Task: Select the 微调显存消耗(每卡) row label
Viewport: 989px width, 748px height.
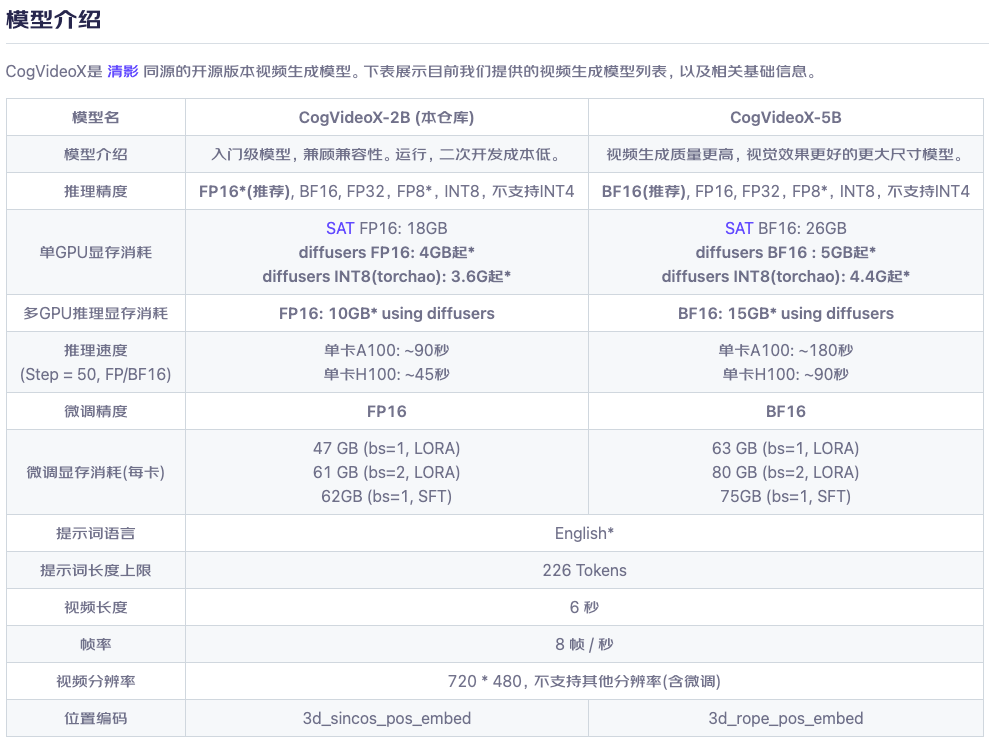Action: pyautogui.click(x=96, y=472)
